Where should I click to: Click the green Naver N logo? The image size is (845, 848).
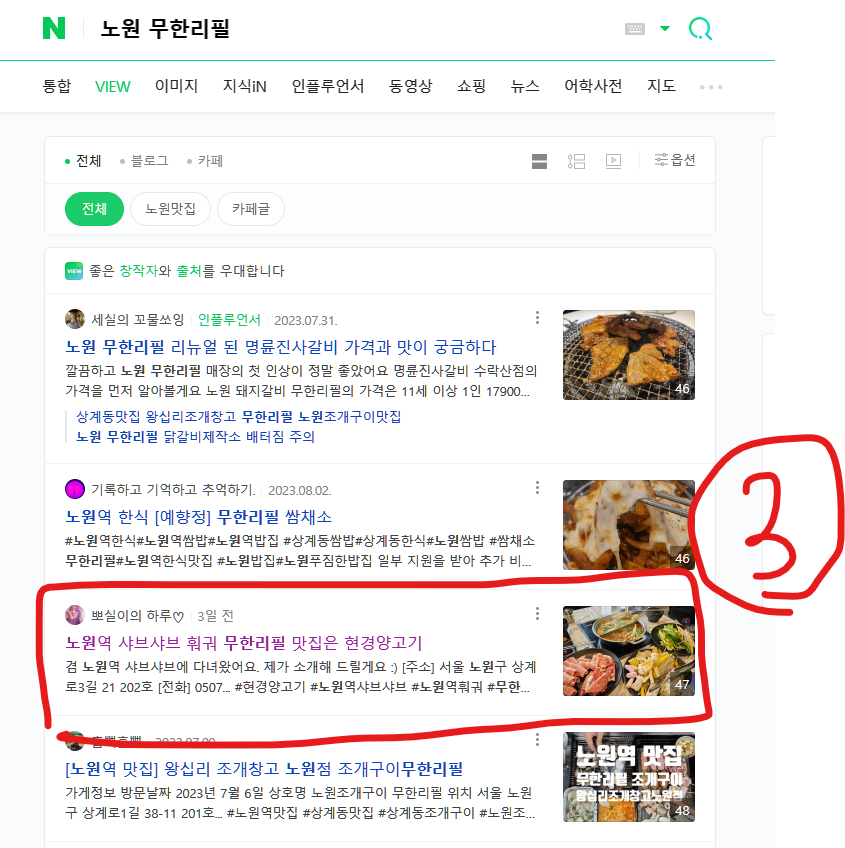point(54,28)
